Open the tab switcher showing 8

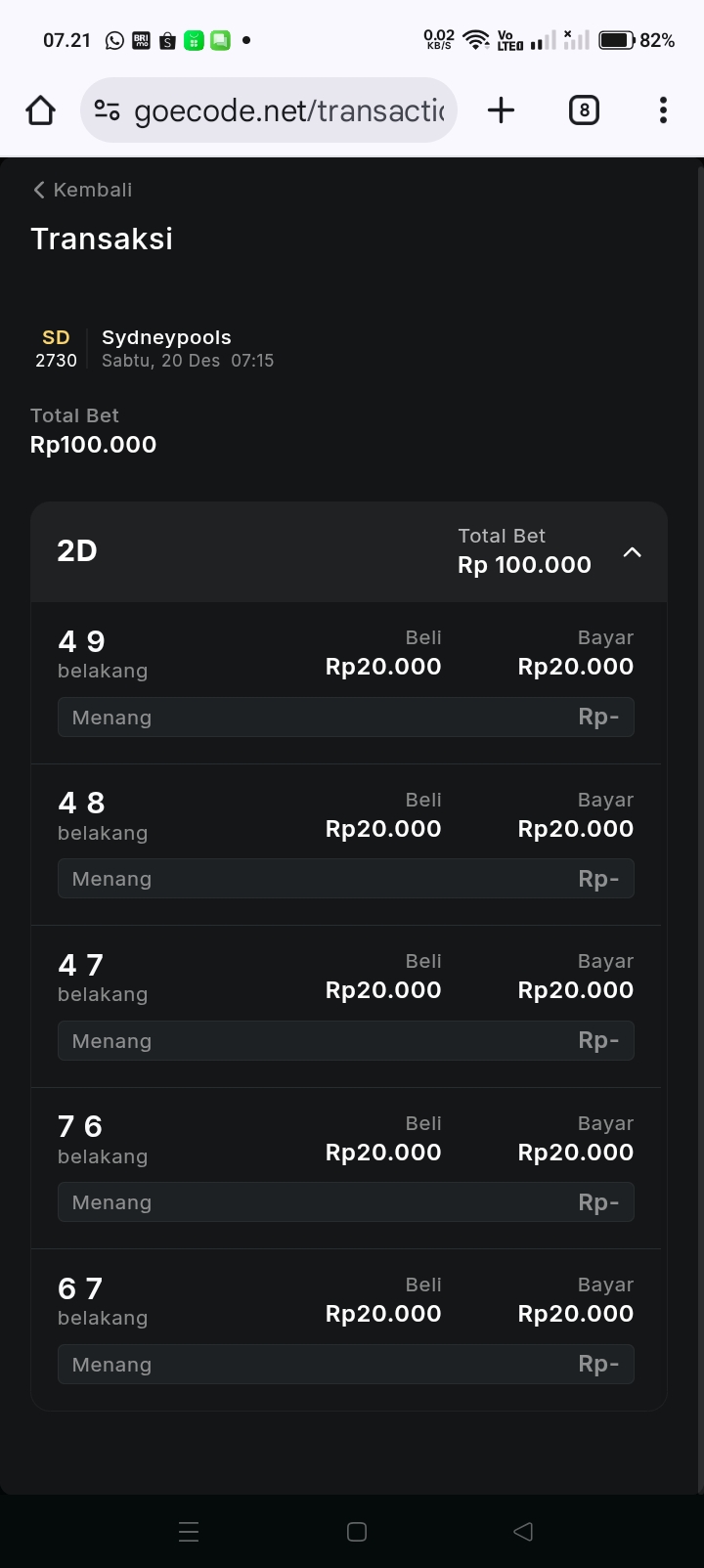[x=584, y=110]
